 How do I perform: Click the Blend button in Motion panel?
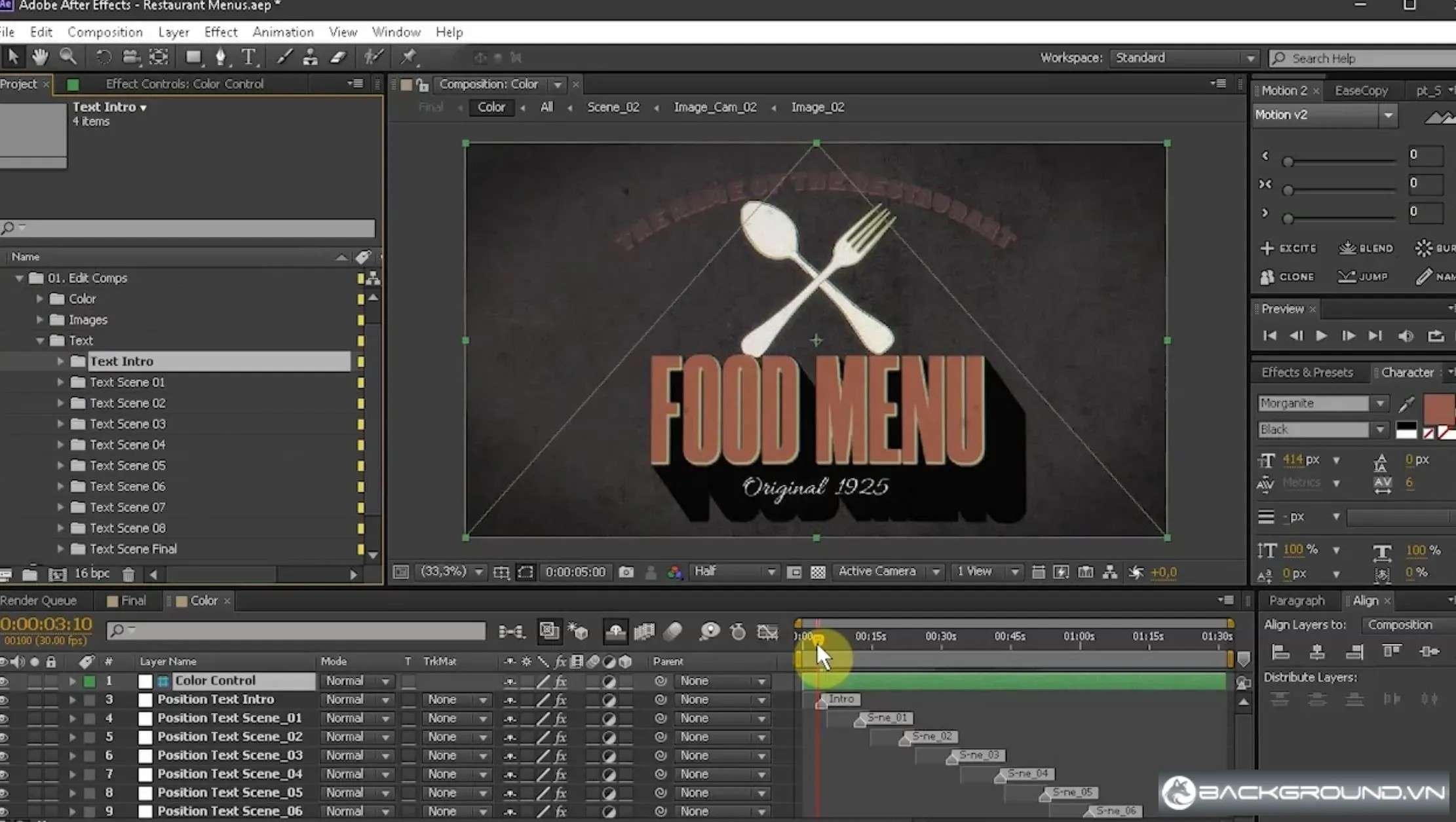1366,248
